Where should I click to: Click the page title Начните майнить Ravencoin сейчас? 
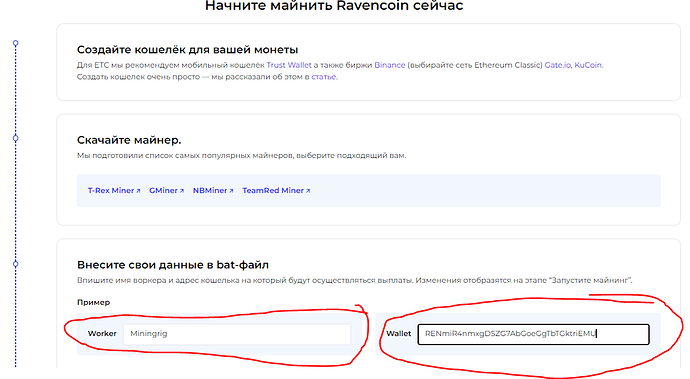click(334, 6)
